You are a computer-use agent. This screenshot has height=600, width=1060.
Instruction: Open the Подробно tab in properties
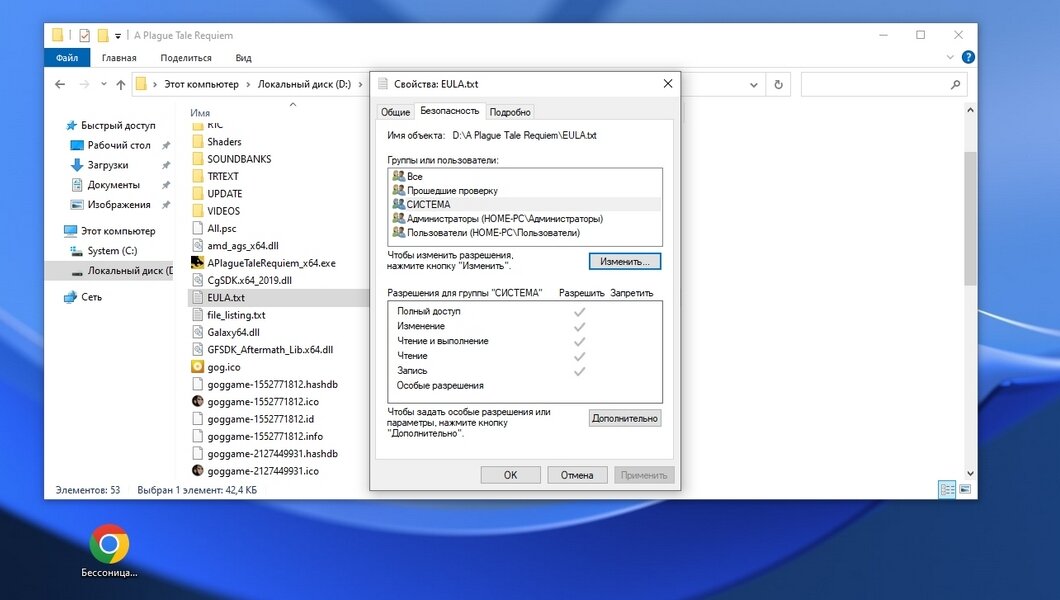click(x=510, y=112)
